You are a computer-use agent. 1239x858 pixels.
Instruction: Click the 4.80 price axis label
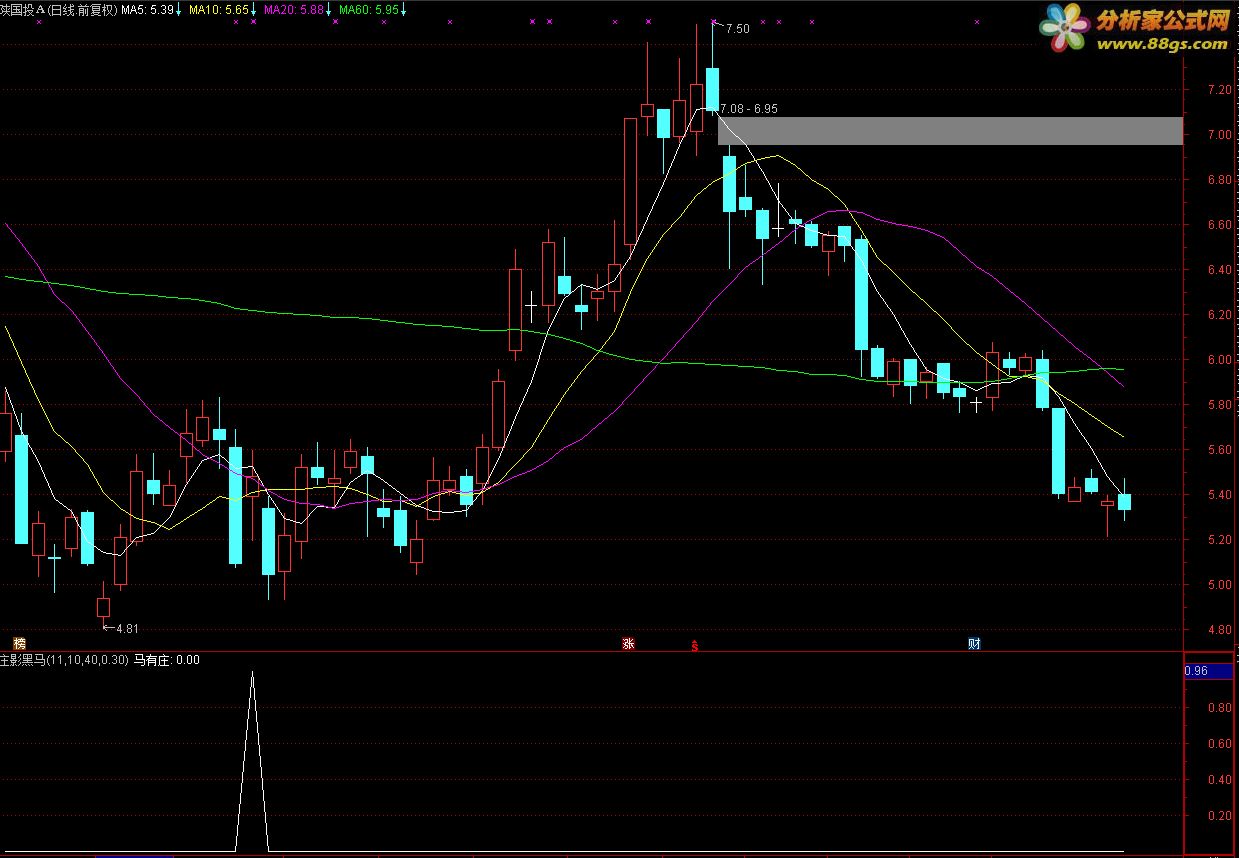1219,630
